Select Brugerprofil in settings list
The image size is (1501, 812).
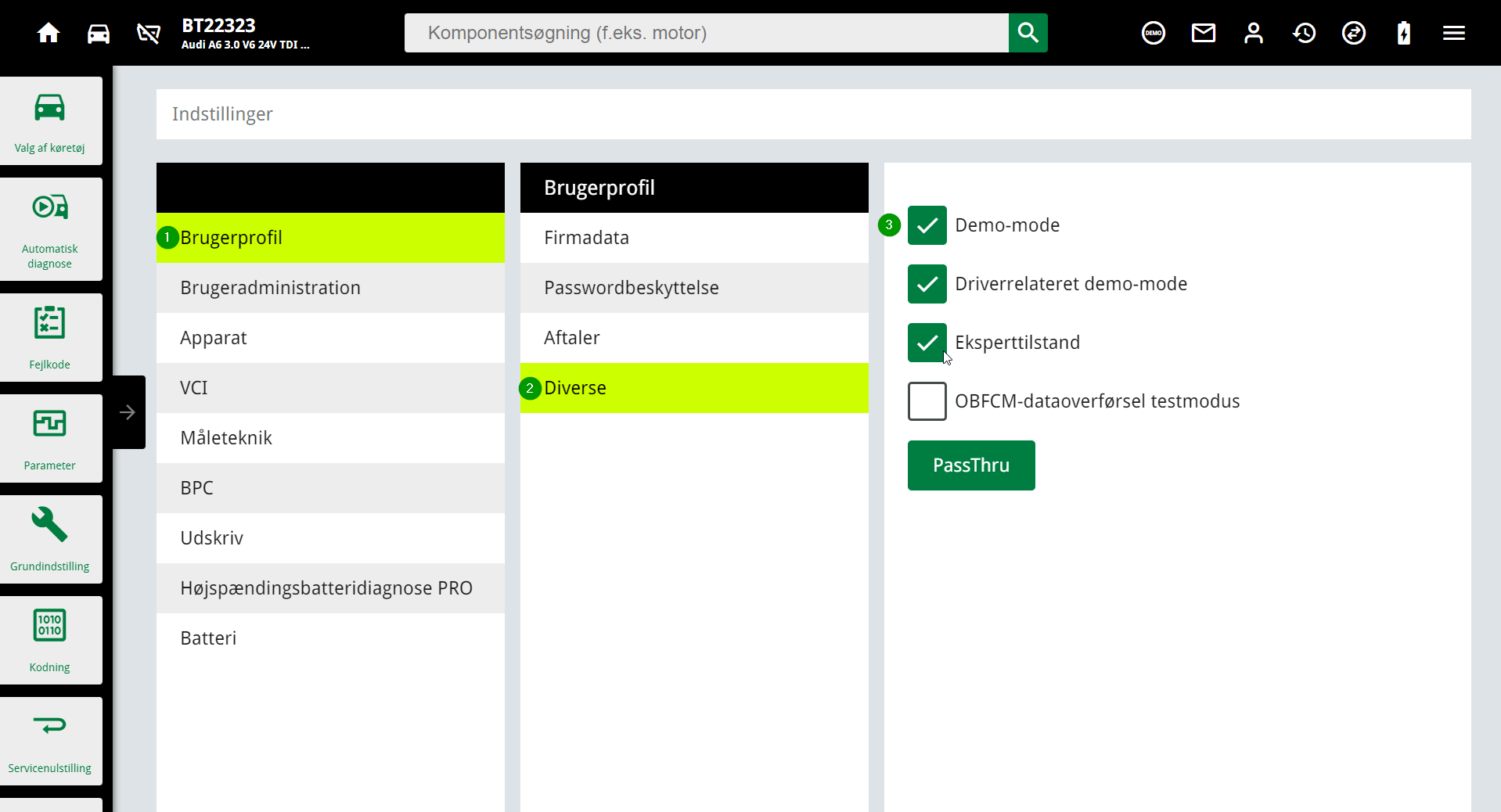click(x=330, y=238)
